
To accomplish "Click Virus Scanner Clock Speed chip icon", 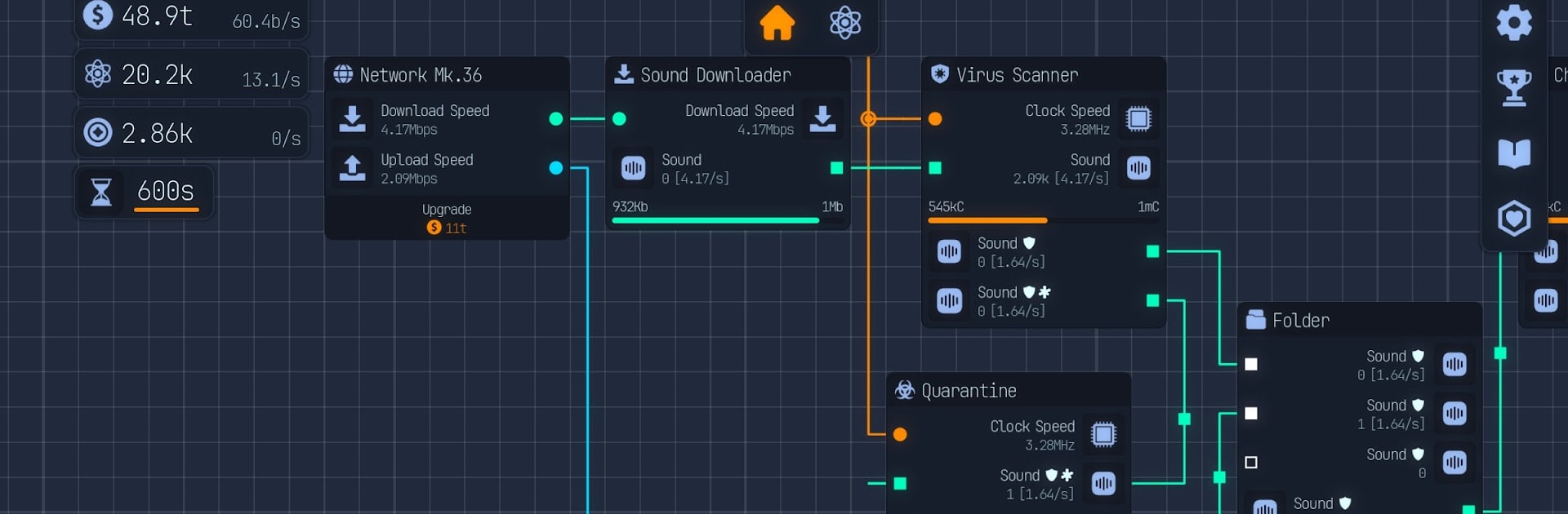I will (1138, 119).
